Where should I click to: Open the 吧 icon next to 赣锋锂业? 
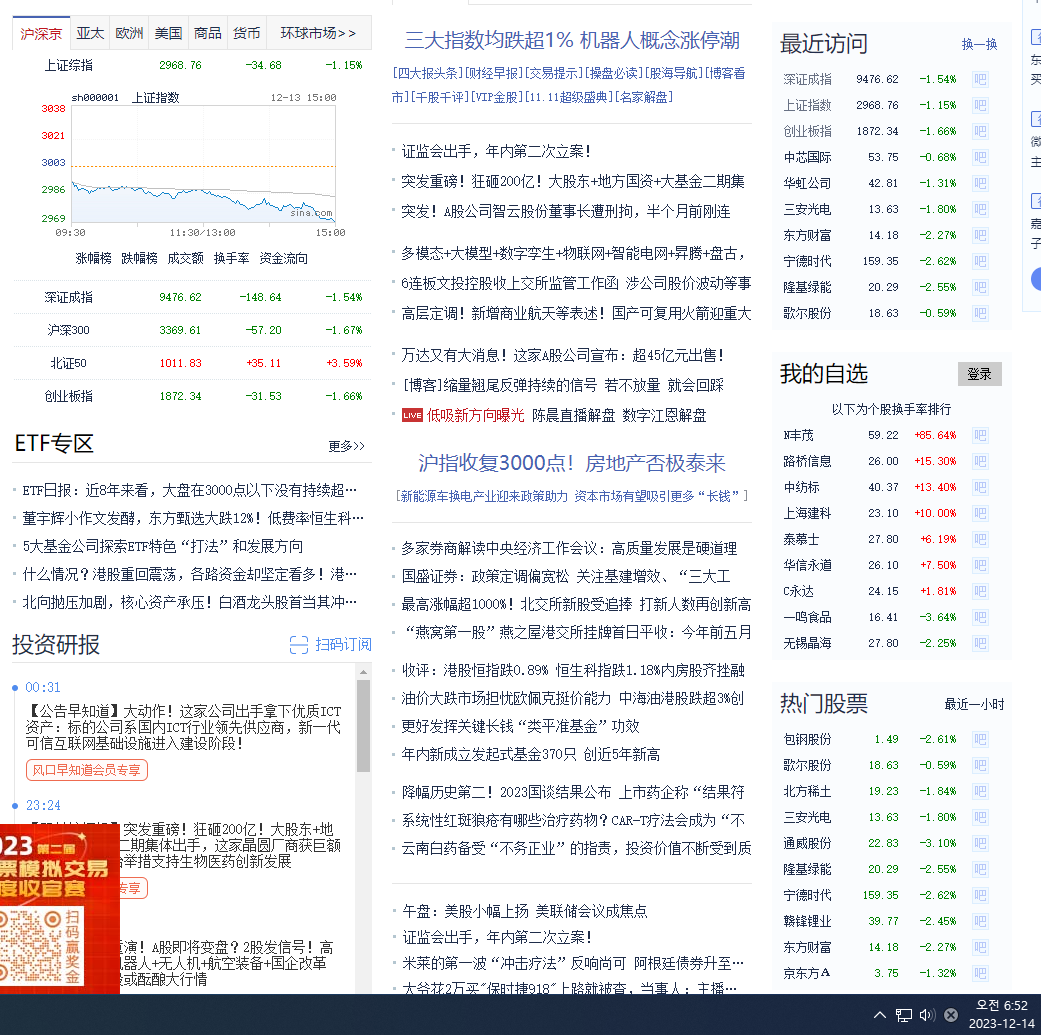[x=980, y=921]
